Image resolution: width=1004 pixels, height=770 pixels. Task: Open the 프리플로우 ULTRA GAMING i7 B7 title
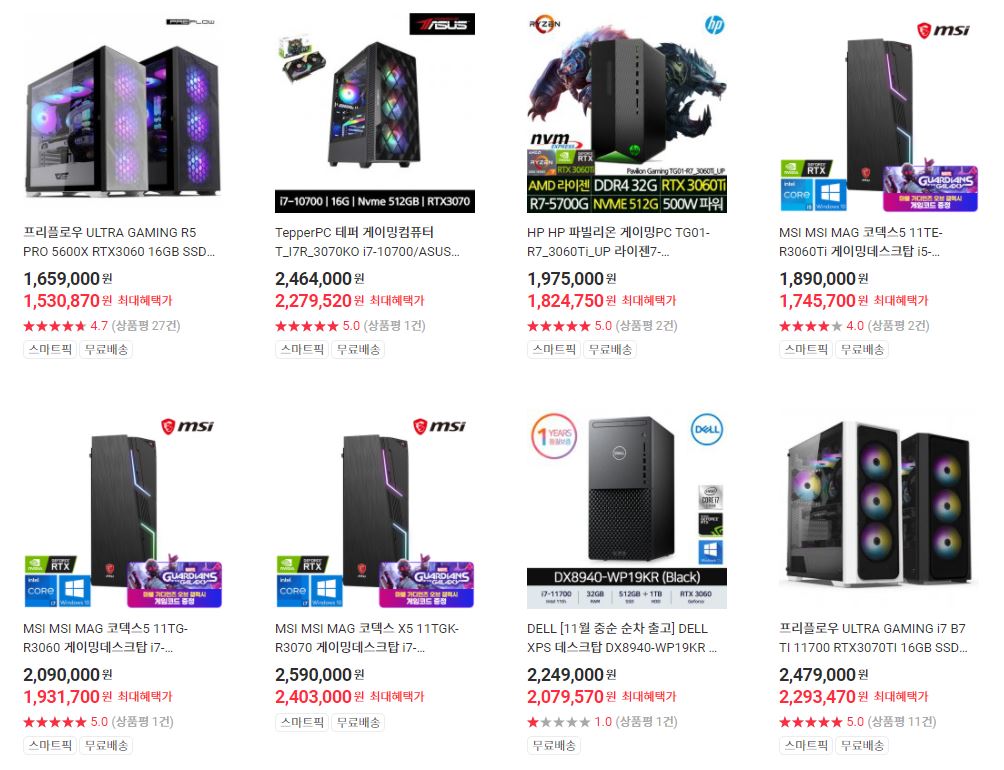873,638
